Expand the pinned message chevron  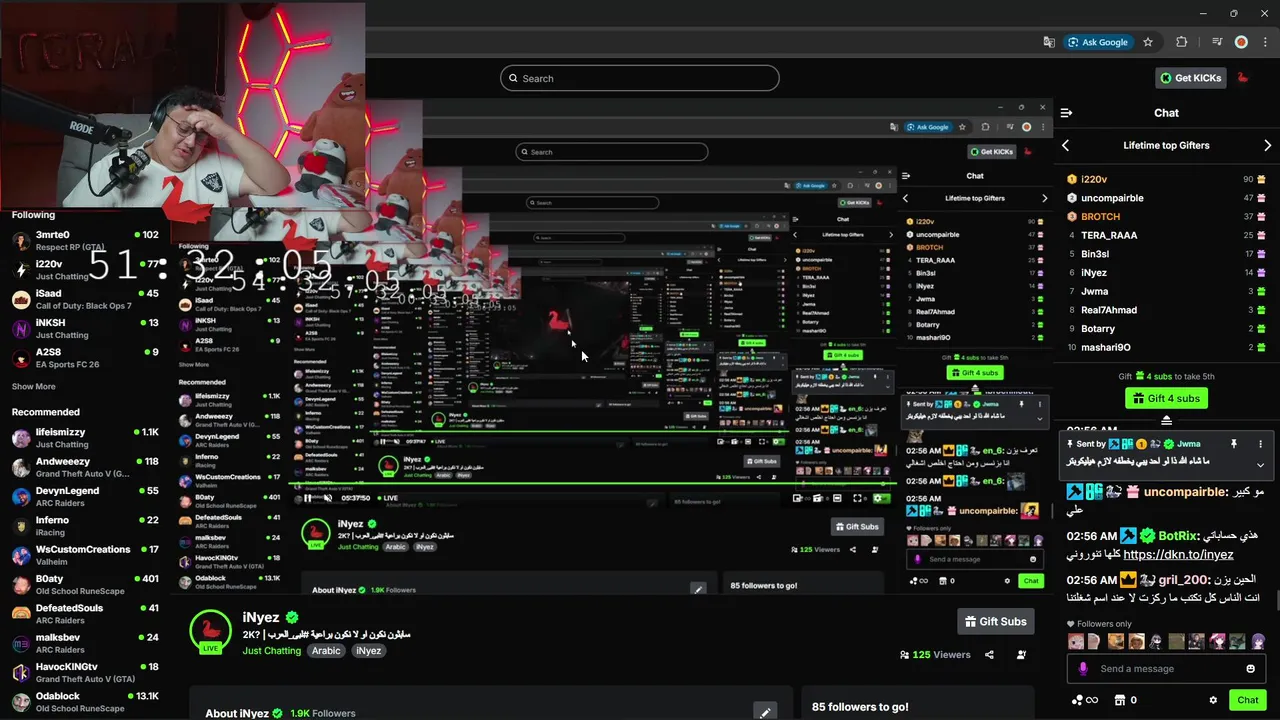(x=1260, y=465)
